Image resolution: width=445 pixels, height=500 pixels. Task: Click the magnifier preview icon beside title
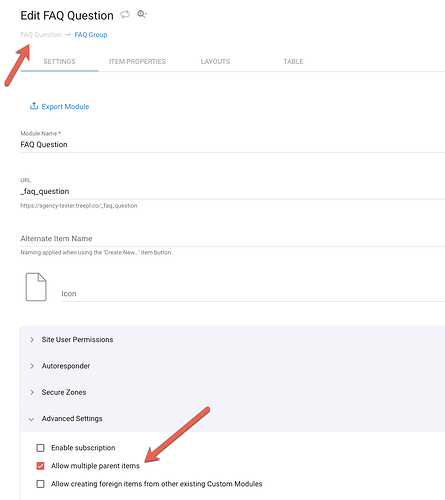click(142, 14)
